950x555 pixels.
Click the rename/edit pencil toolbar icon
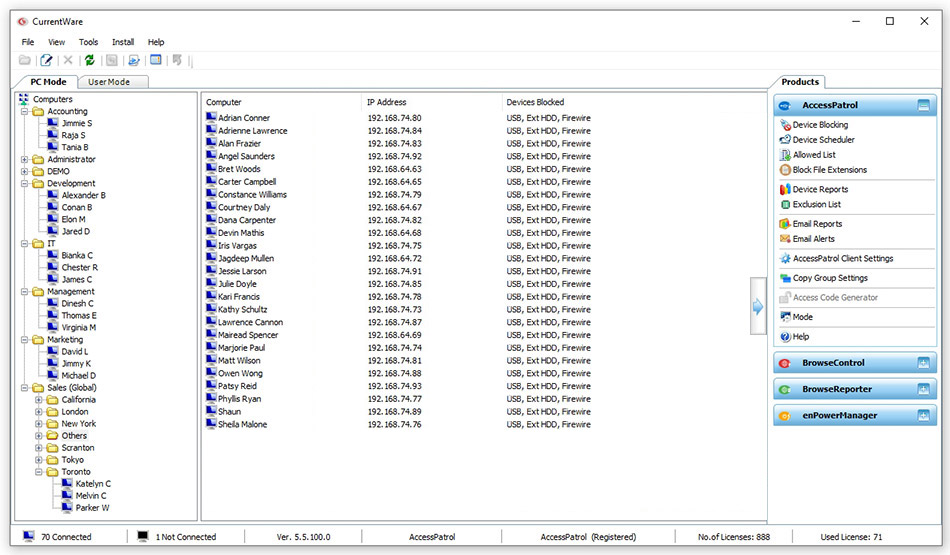click(x=46, y=60)
